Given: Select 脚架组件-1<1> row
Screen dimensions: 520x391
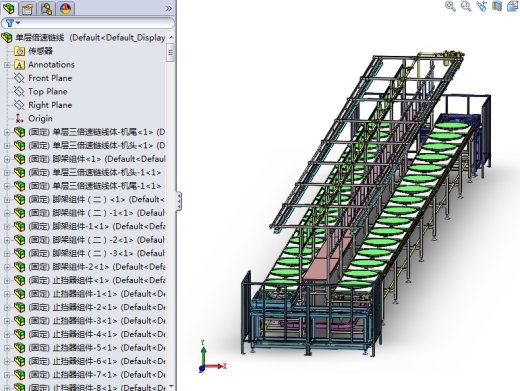Looking at the screenshot, I should (97, 226).
